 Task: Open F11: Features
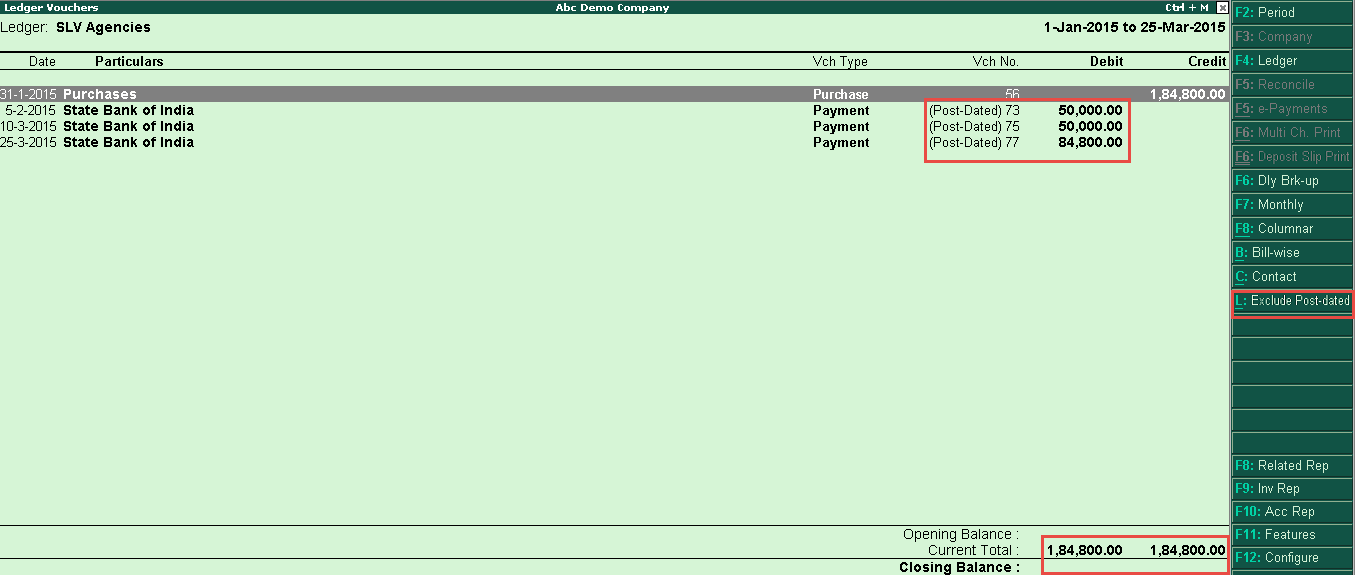1293,535
